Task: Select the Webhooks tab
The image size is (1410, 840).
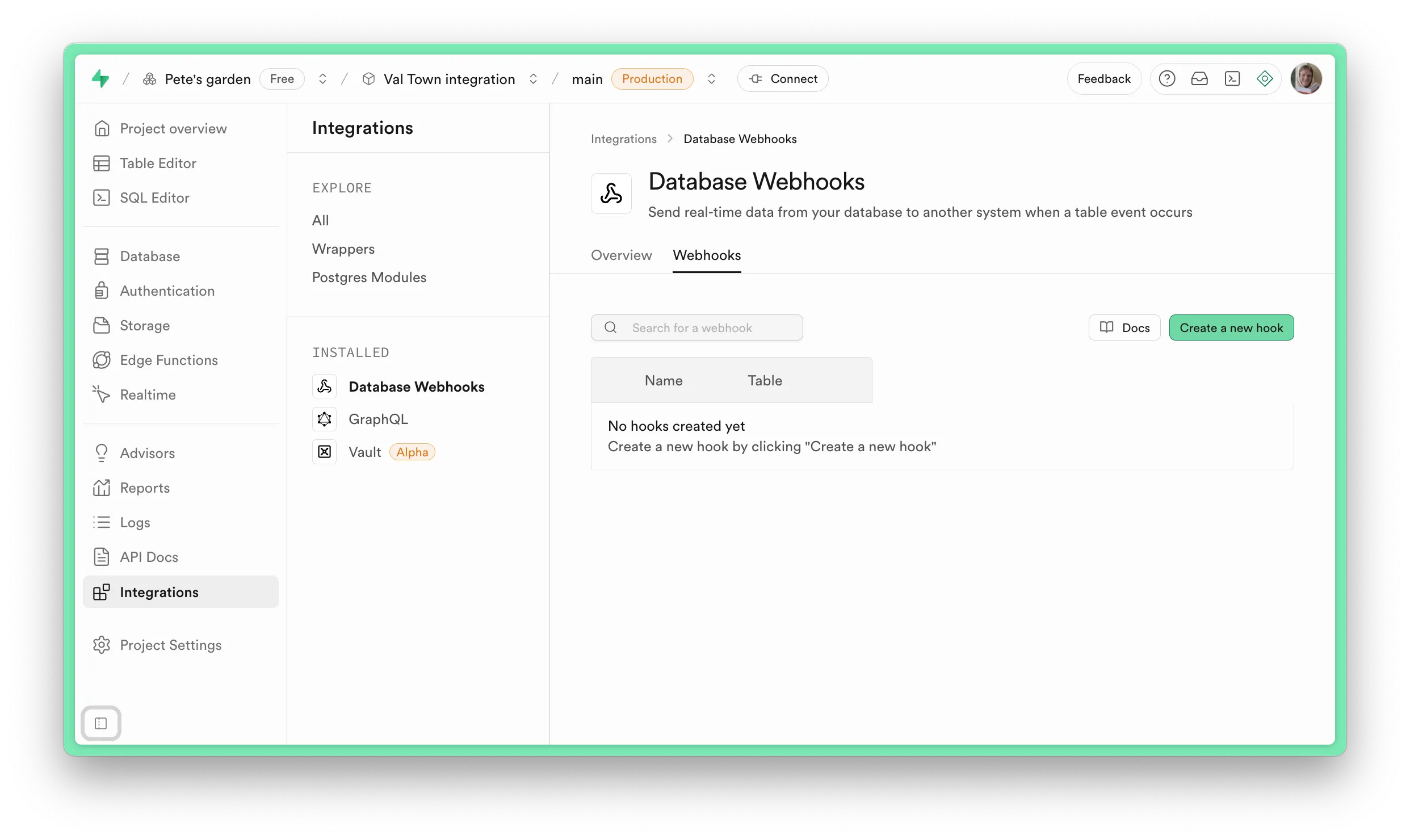Action: (x=707, y=255)
